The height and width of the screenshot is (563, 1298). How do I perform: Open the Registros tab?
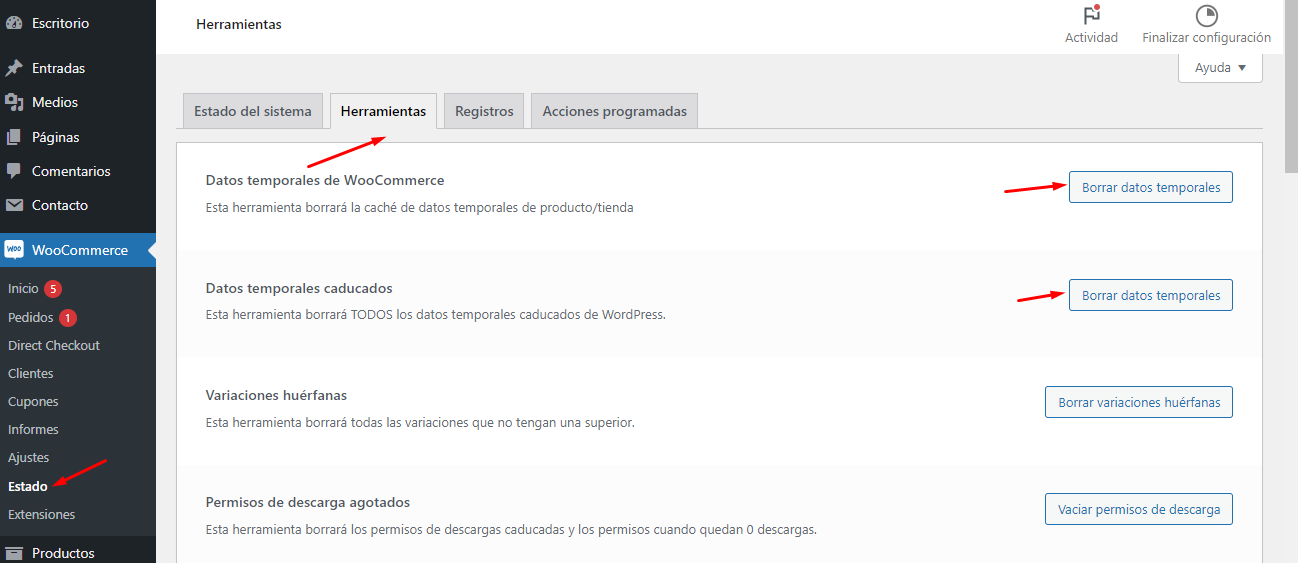pyautogui.click(x=484, y=111)
